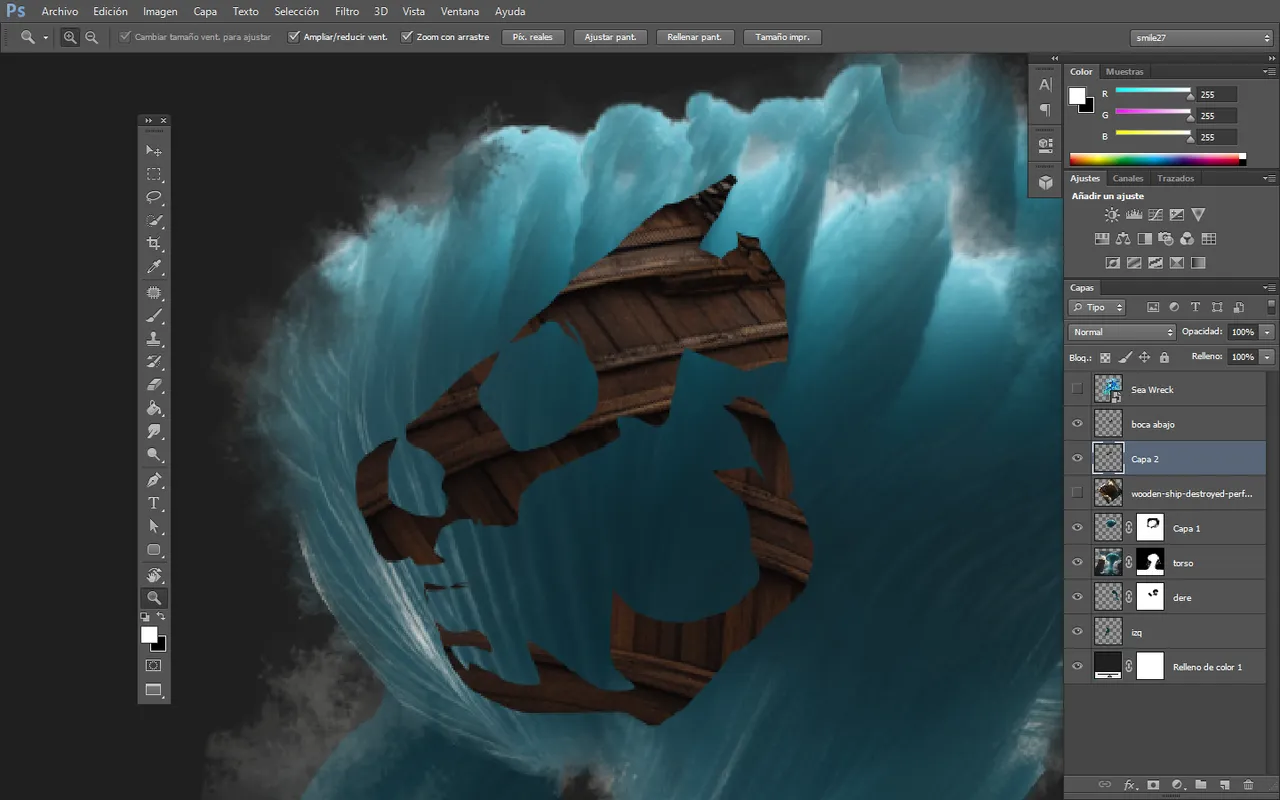Select the Eraser tool
Screen dimensions: 1280x800
click(x=154, y=385)
